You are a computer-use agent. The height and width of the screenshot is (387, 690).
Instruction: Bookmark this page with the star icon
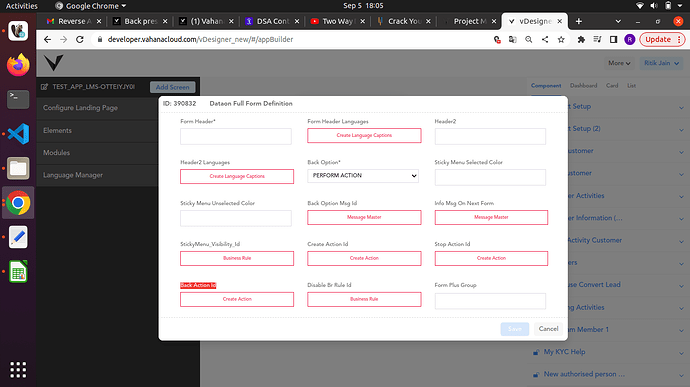click(561, 39)
